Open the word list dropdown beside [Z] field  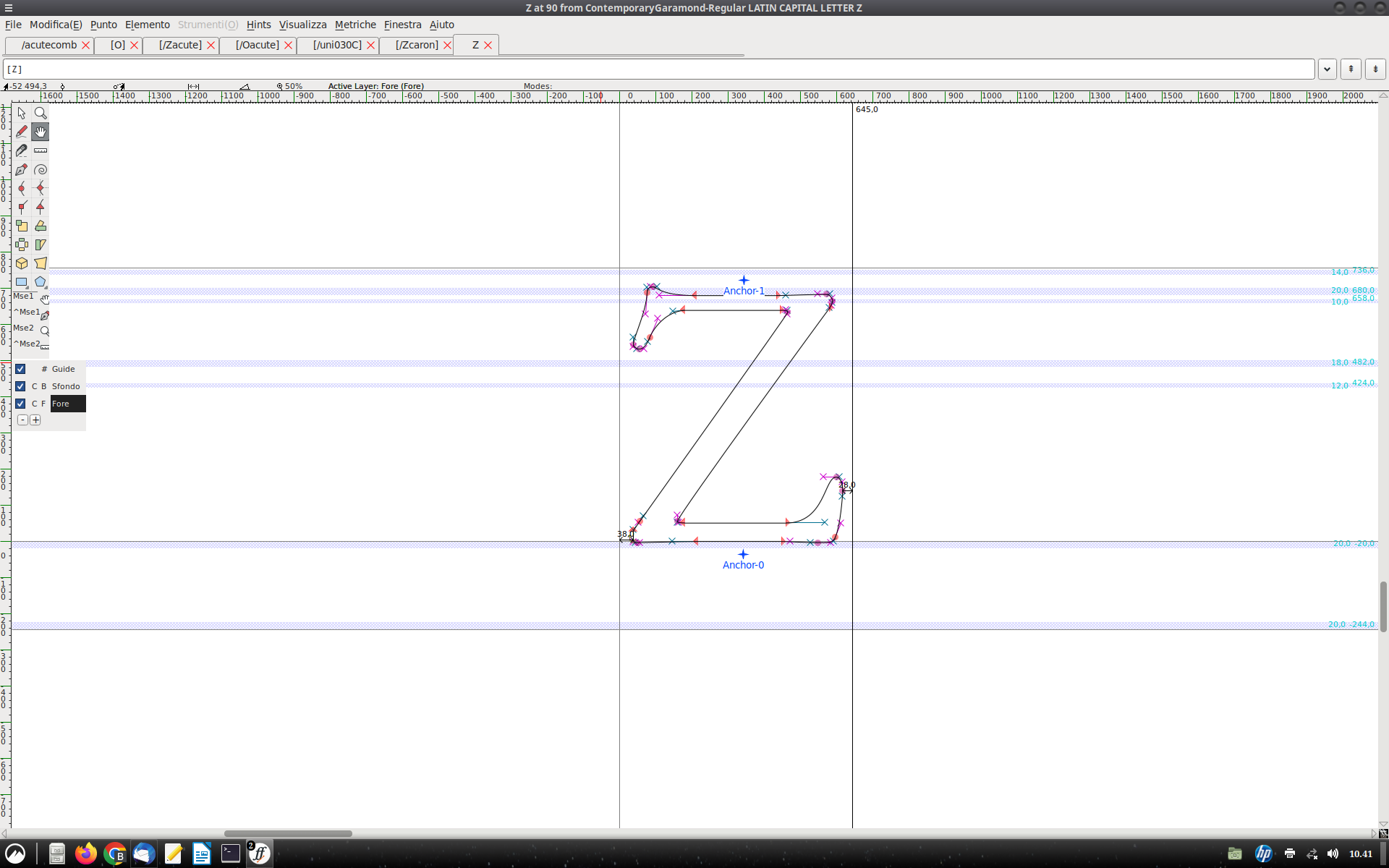[1328, 69]
